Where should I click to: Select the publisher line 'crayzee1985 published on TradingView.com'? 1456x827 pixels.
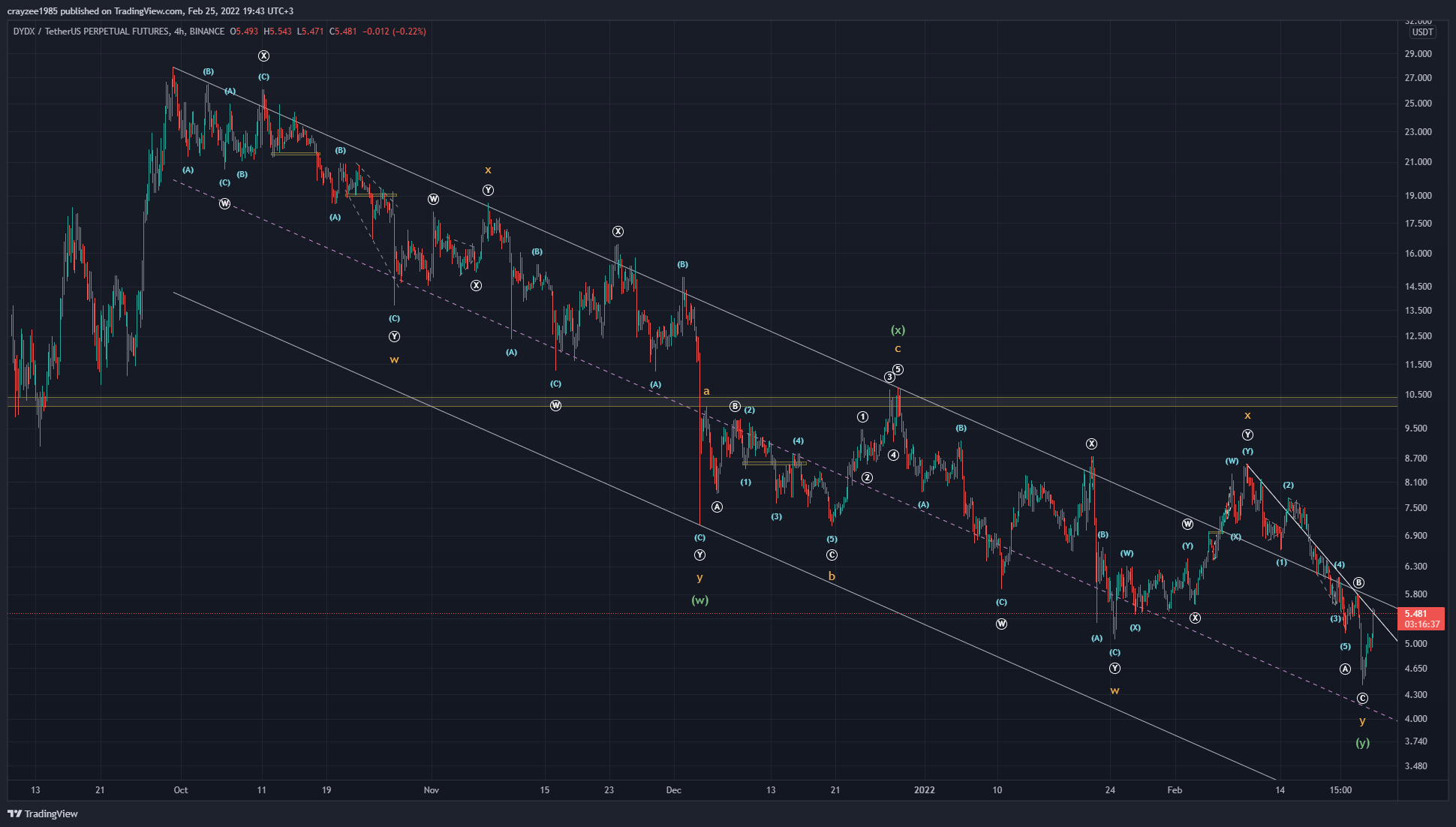click(x=95, y=11)
